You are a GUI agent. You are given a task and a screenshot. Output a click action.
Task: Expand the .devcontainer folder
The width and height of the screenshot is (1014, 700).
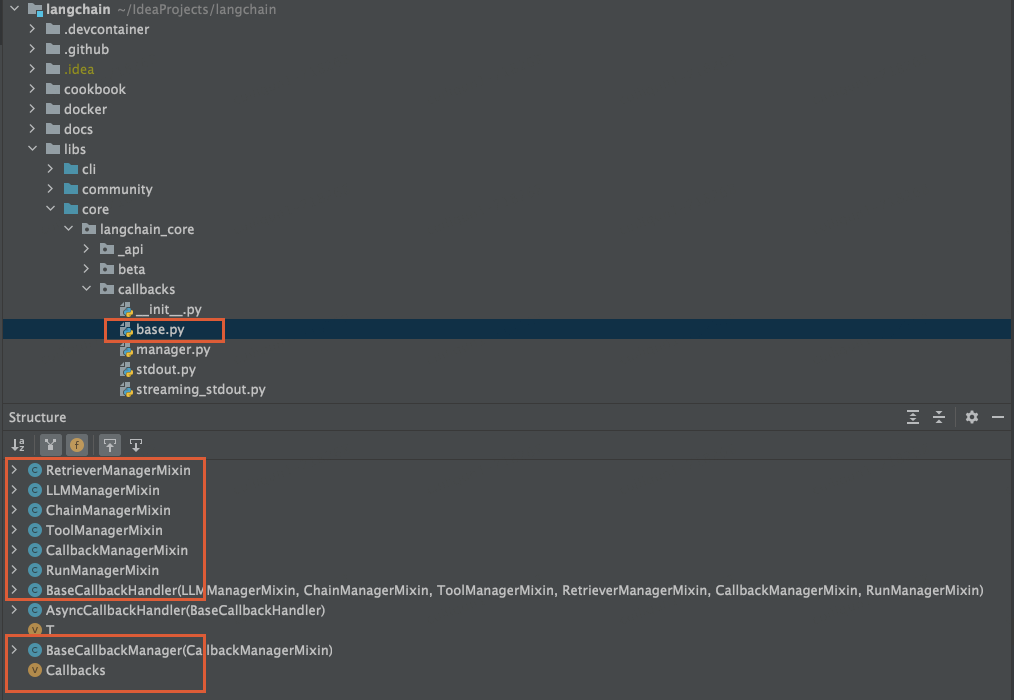32,29
